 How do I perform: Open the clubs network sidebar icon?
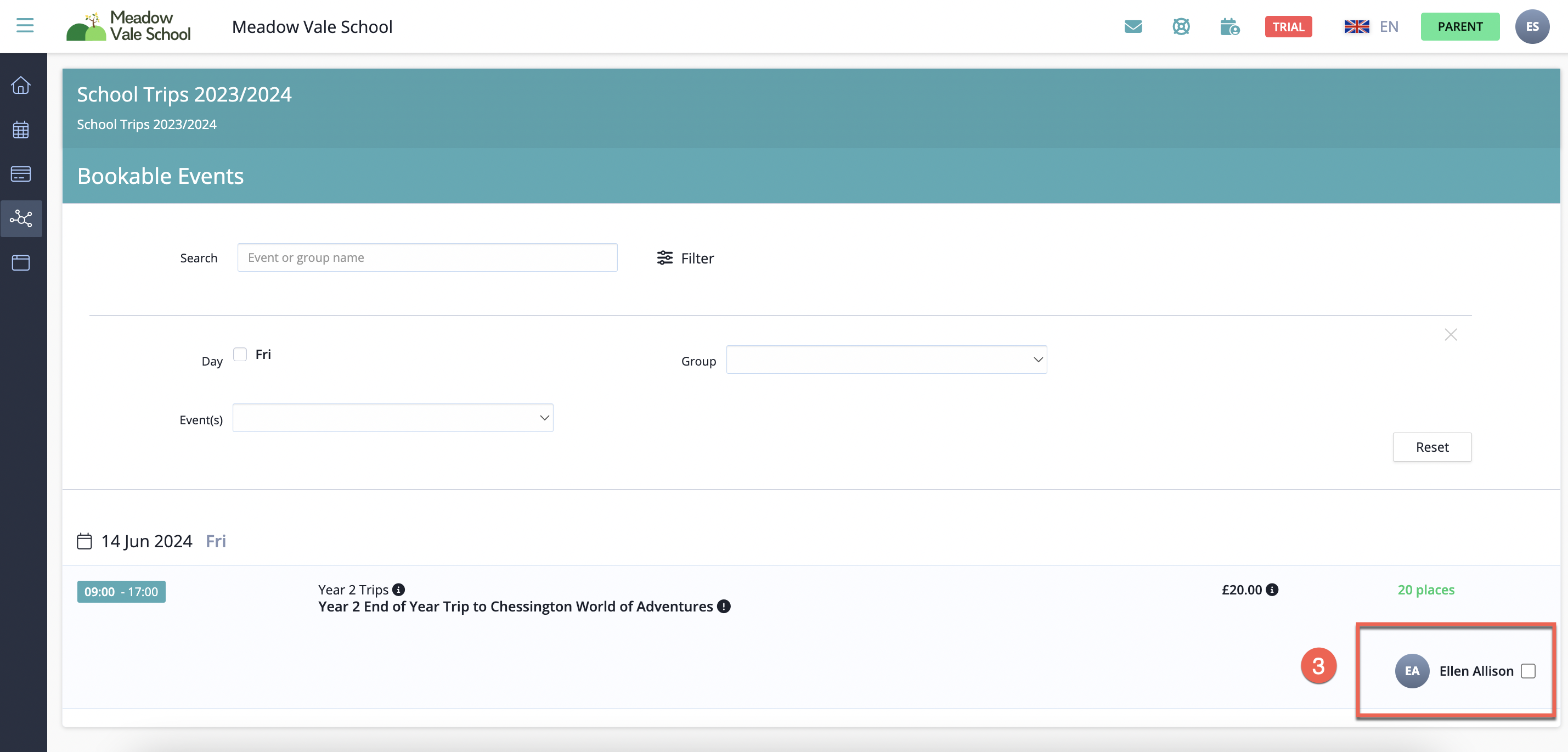click(x=21, y=218)
